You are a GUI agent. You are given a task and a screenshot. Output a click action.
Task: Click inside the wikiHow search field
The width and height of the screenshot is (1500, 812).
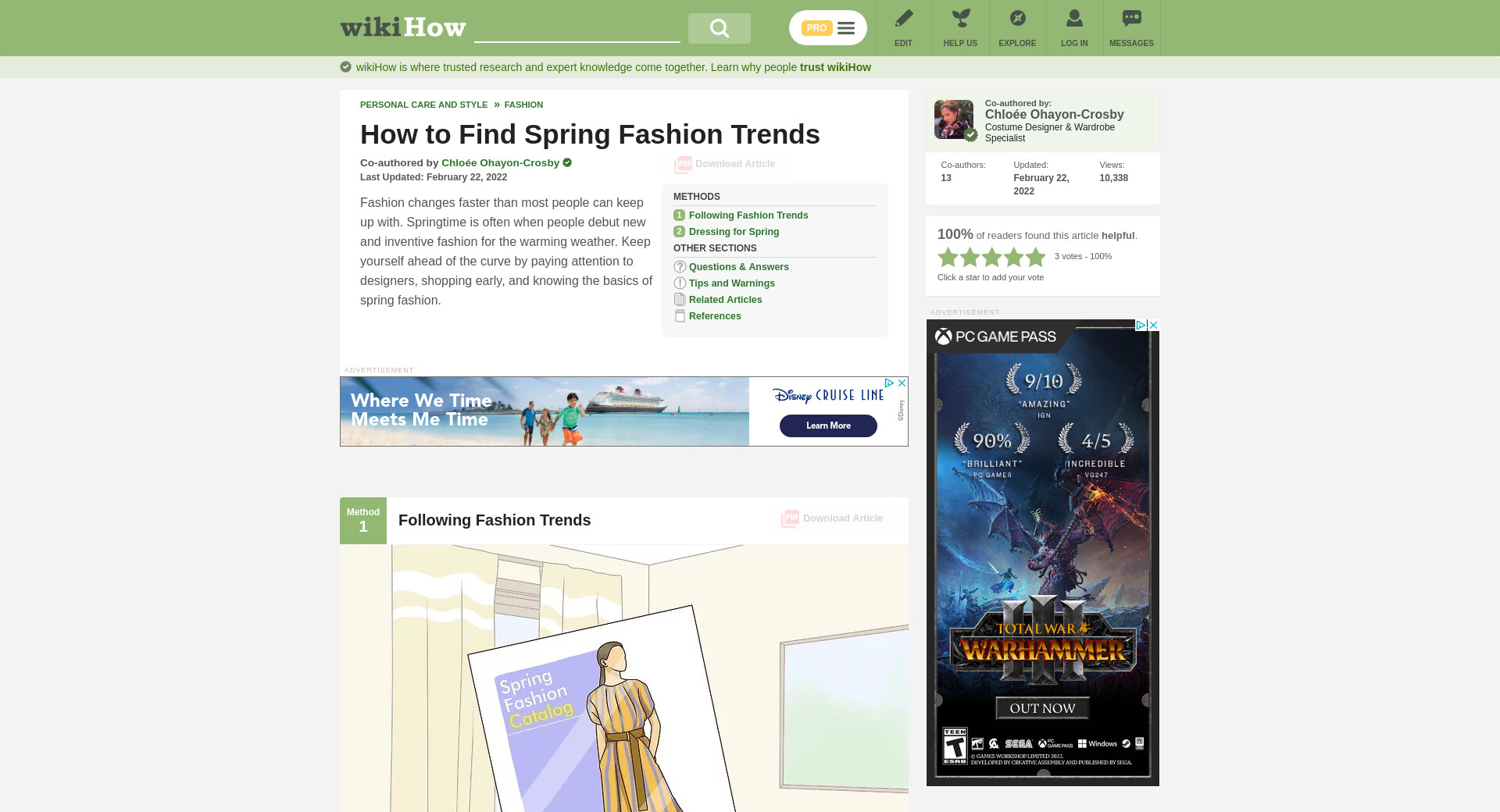pyautogui.click(x=577, y=29)
